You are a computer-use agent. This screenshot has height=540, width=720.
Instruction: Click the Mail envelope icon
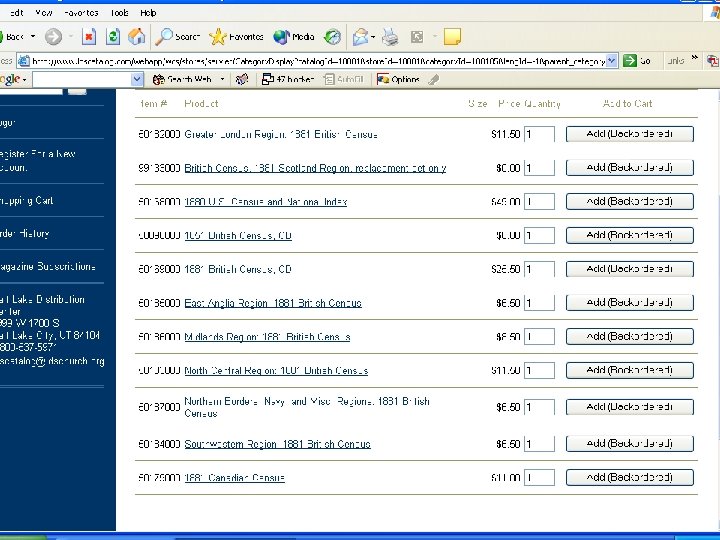[360, 37]
